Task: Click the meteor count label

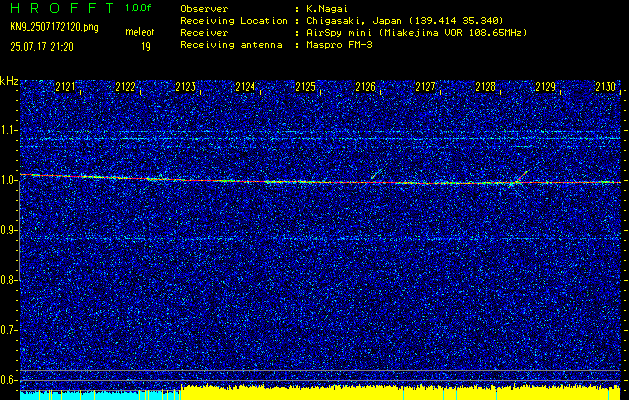Action: [140, 32]
